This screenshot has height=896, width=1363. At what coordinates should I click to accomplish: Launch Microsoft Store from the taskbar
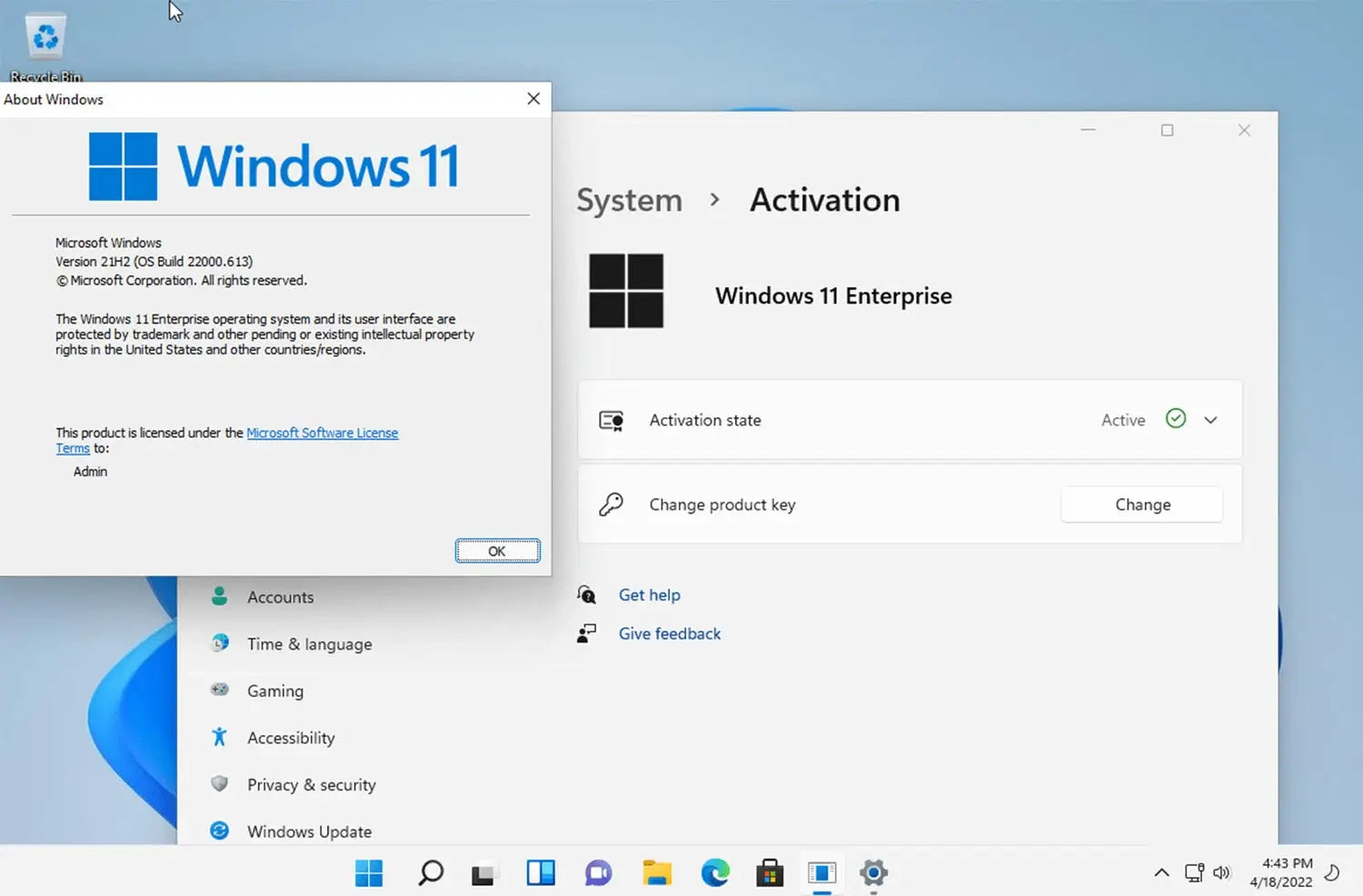[x=769, y=872]
